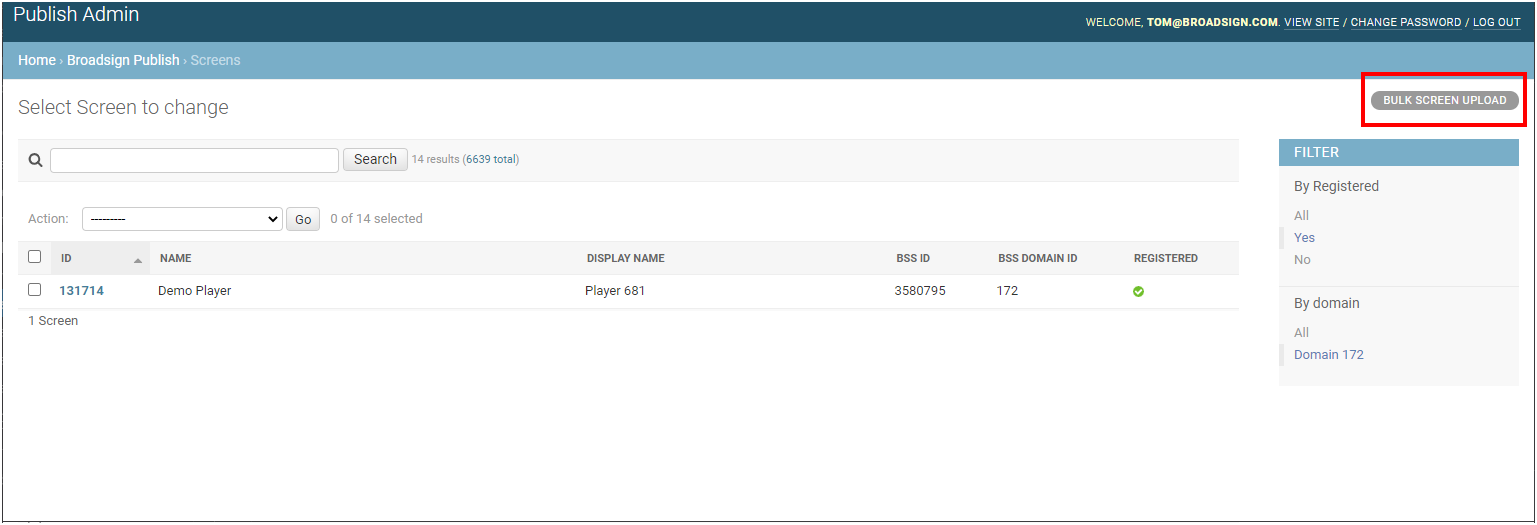This screenshot has width=1537, height=525.
Task: Click the search magnifier icon
Action: click(35, 160)
